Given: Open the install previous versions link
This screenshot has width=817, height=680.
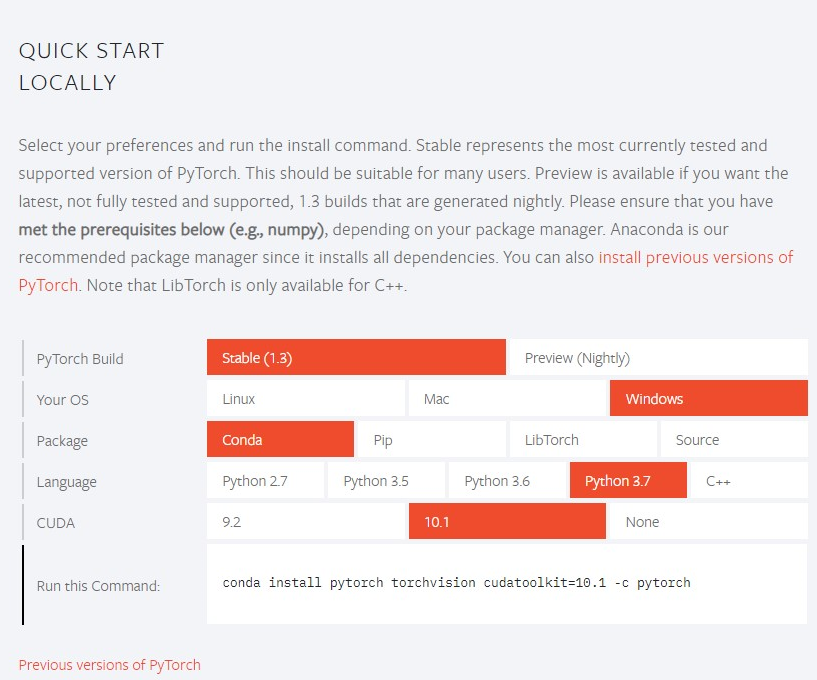Looking at the screenshot, I should click(695, 257).
